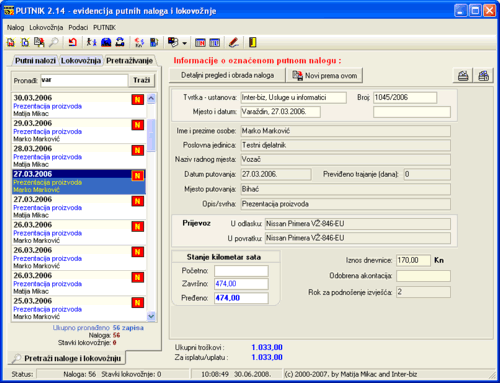The height and width of the screenshot is (383, 500).
Task: Click the results list scroll down arrow
Action: (x=151, y=316)
